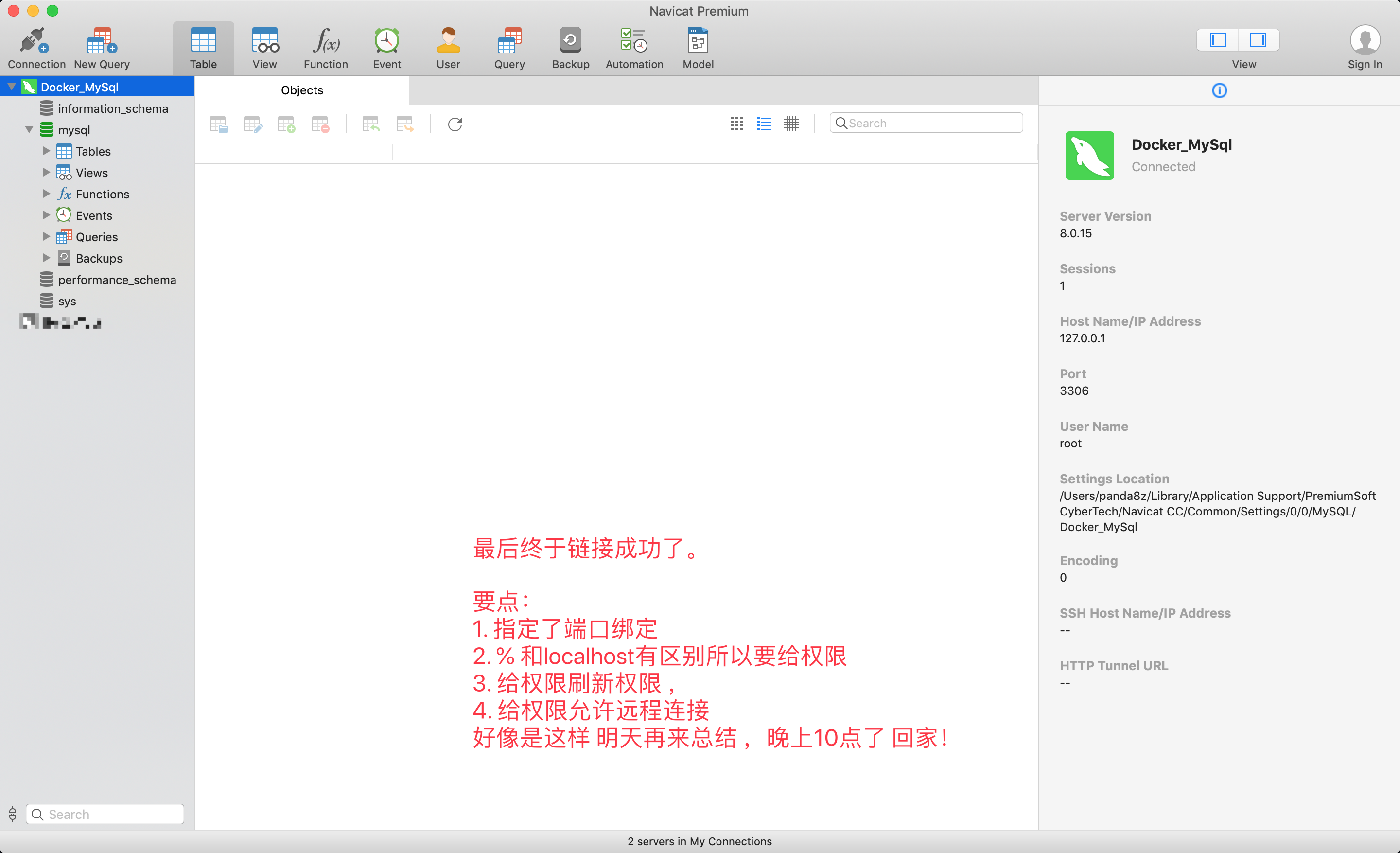
Task: Click the Import Wizard icon
Action: pos(371,124)
